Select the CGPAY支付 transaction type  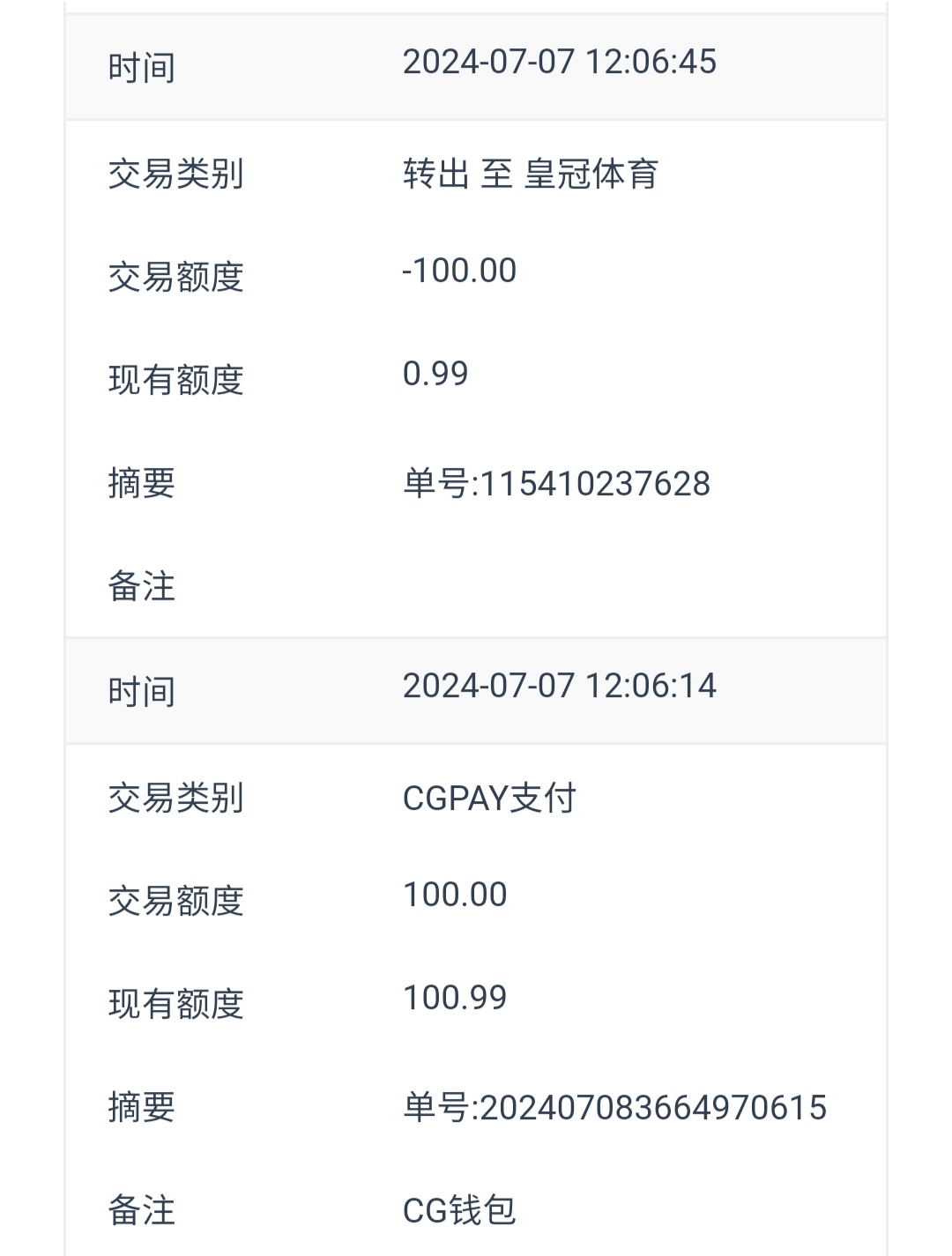pyautogui.click(x=489, y=799)
